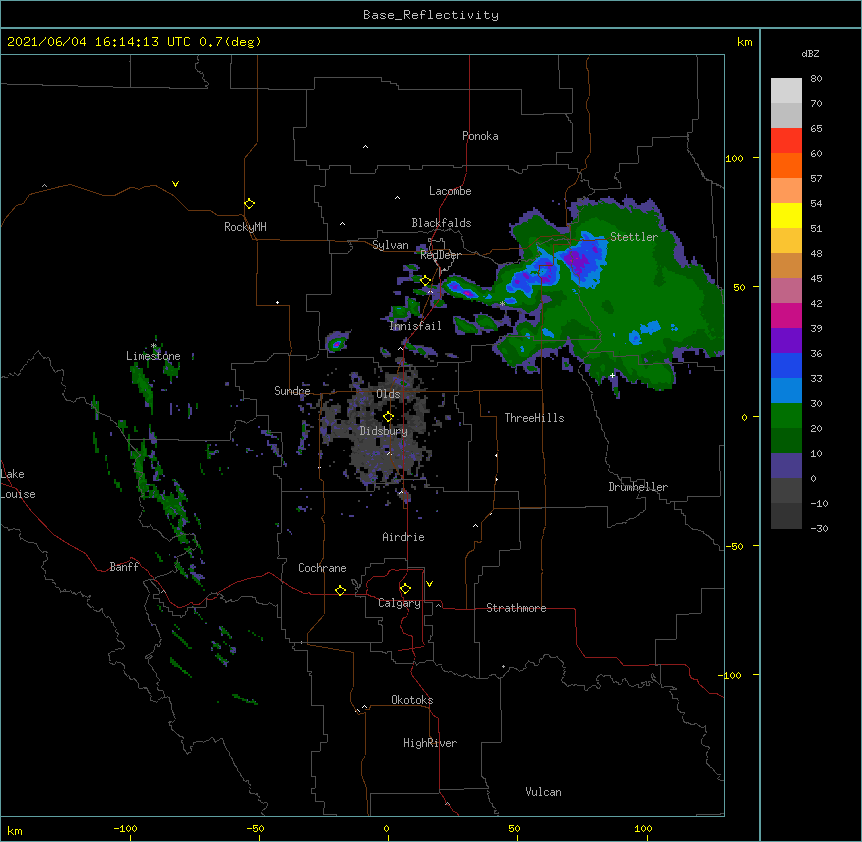Click the Didsbury label

[384, 431]
